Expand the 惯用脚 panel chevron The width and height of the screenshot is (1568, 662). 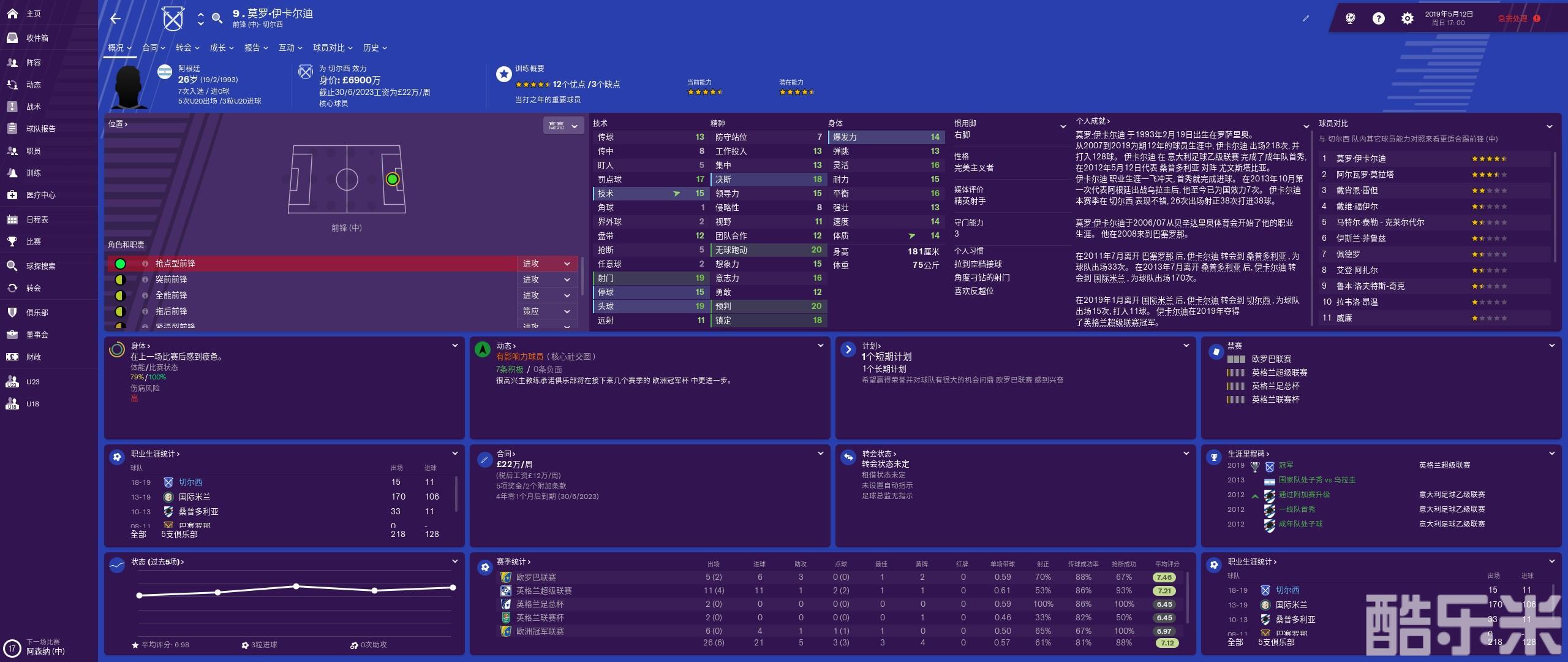click(1063, 126)
